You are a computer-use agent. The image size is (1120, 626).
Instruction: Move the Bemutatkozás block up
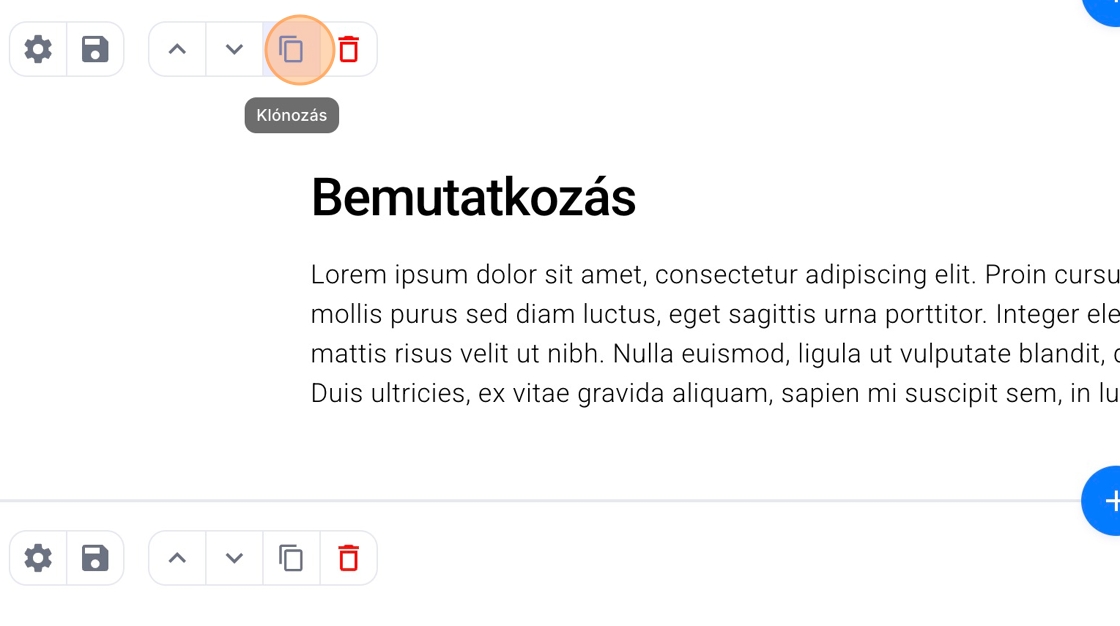click(177, 49)
